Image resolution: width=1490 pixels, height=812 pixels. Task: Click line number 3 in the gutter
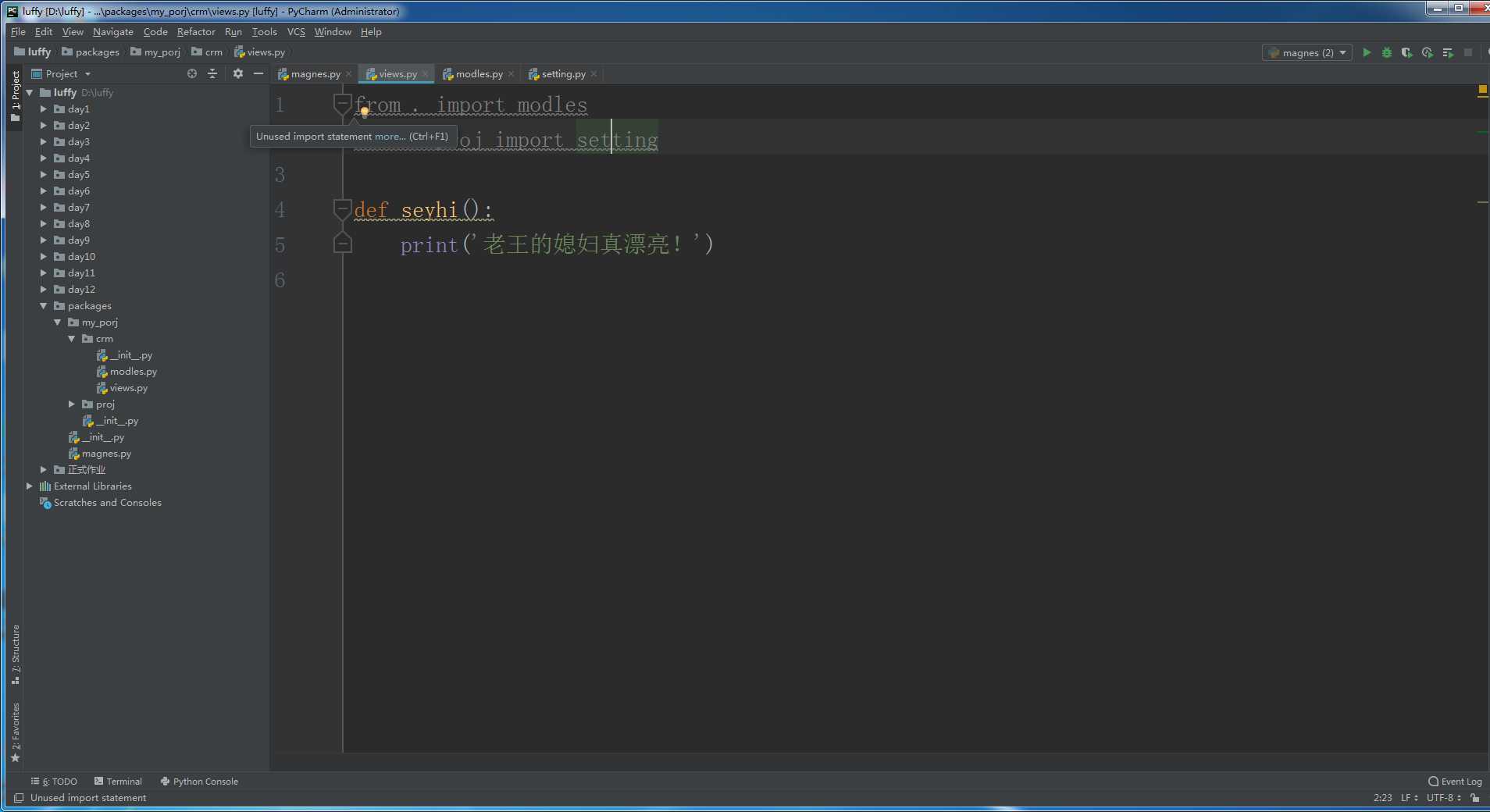pos(280,174)
